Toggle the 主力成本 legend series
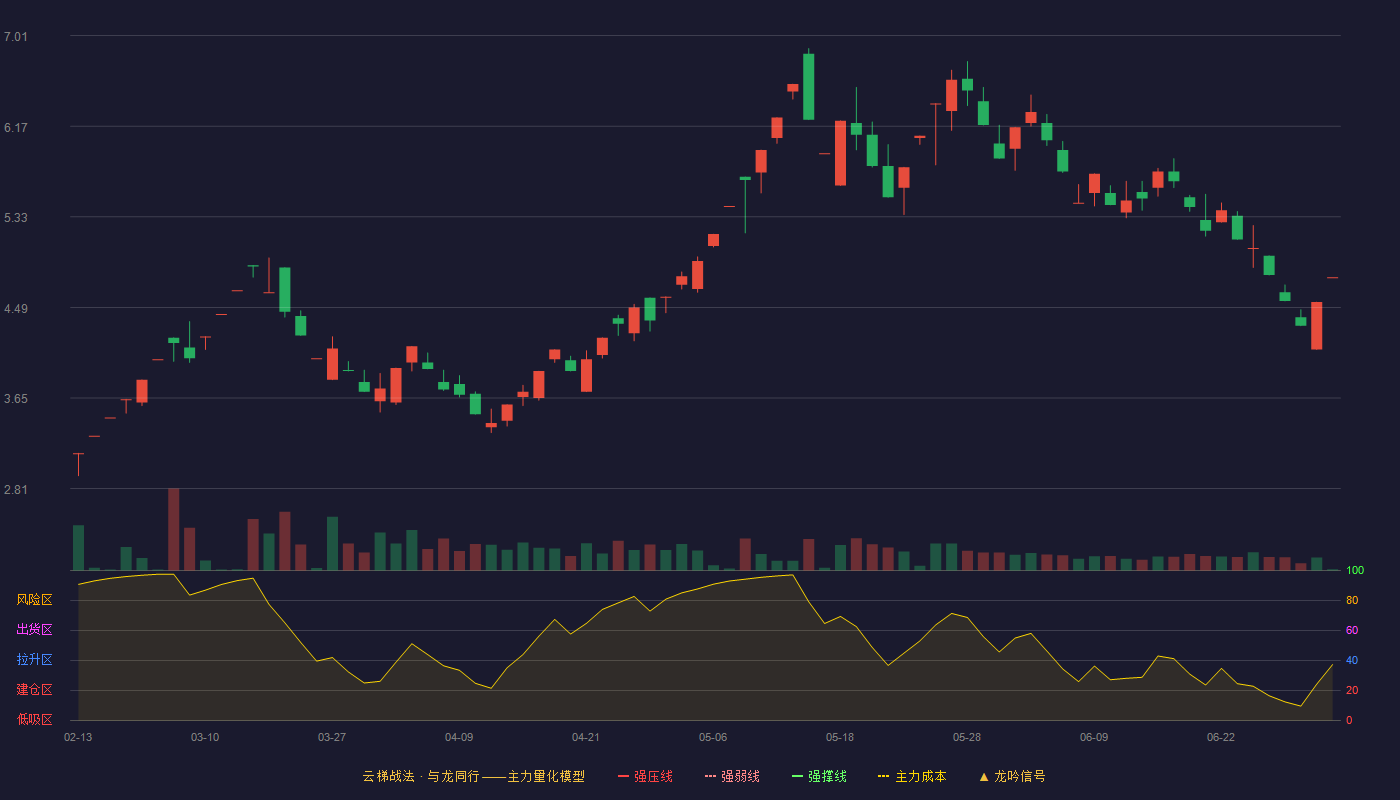The image size is (1400, 800). [912, 776]
